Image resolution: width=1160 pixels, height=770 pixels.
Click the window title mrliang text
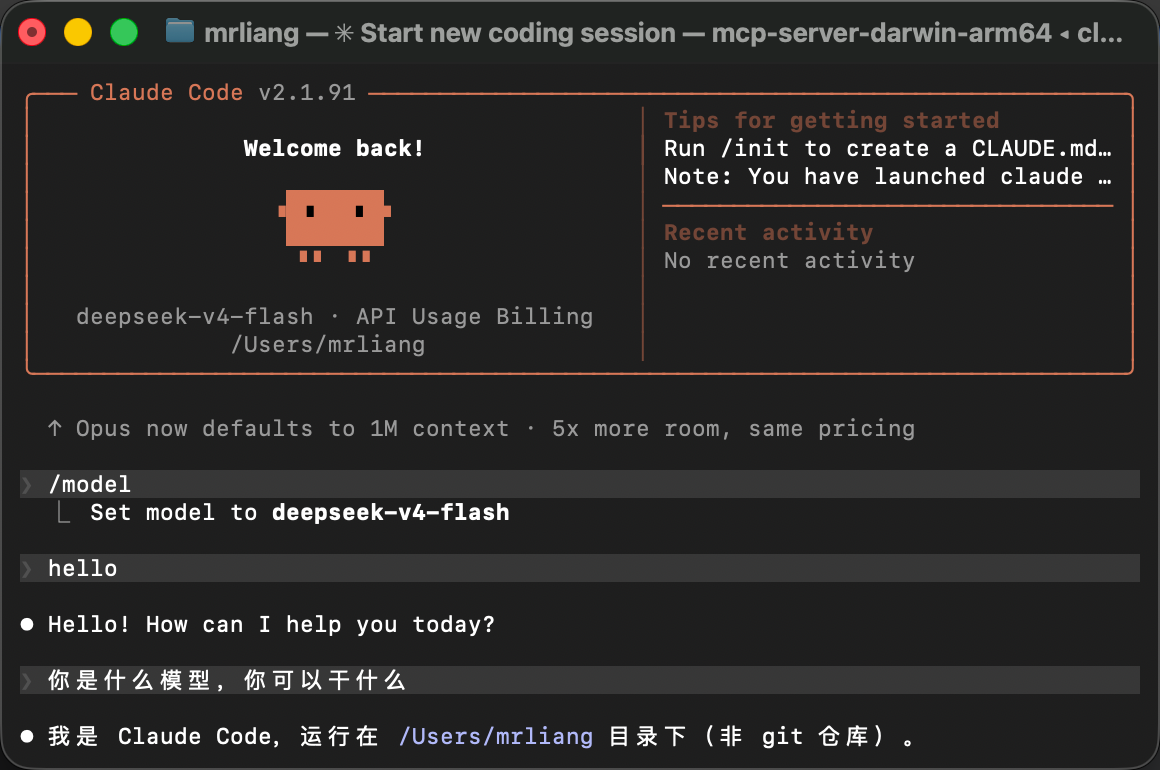(252, 33)
